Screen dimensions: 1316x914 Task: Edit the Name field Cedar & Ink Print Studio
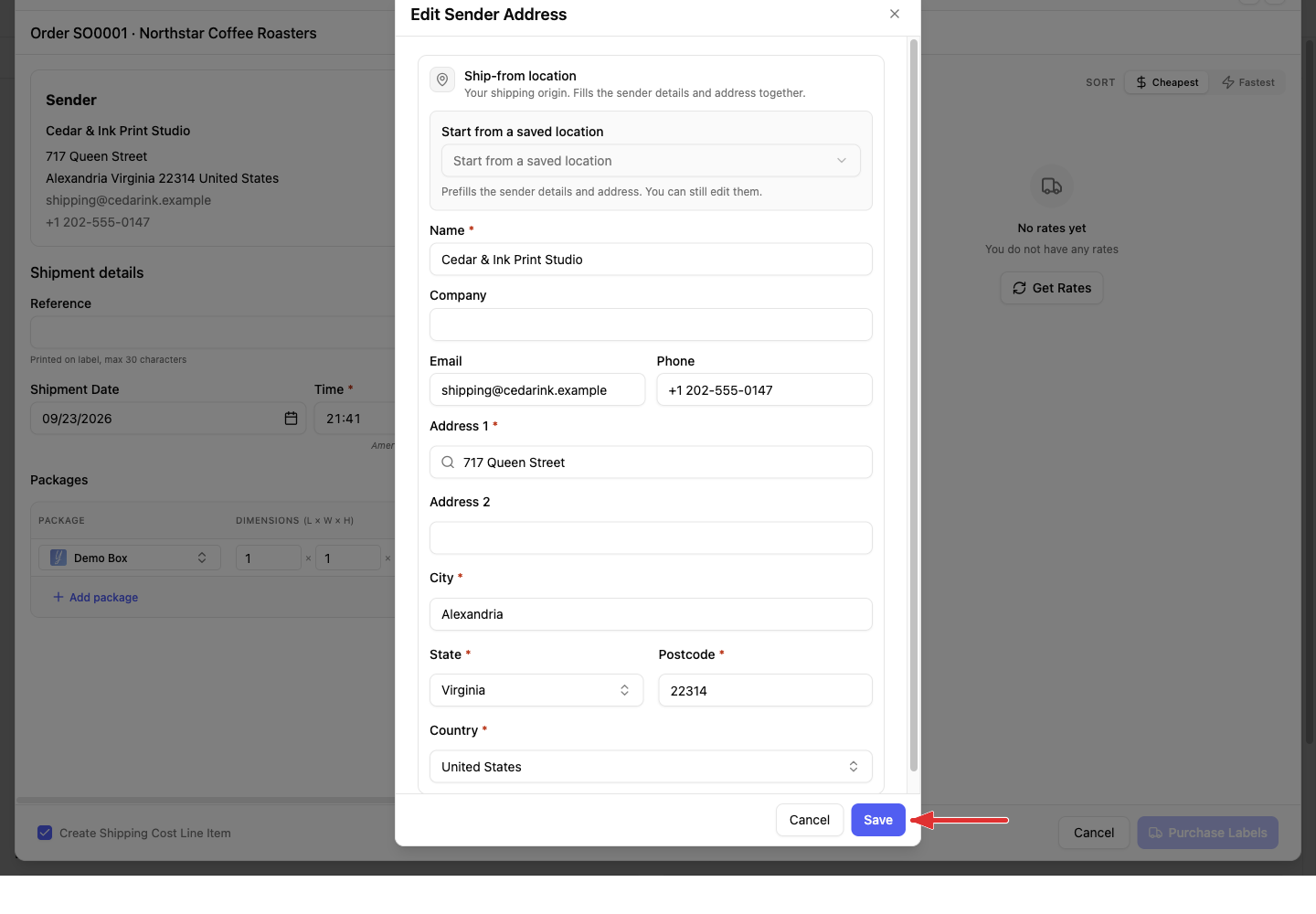(651, 260)
